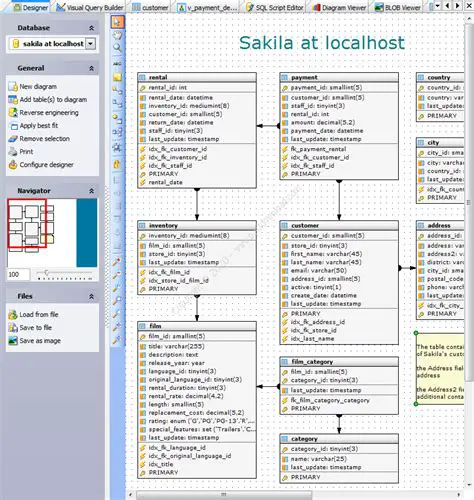Switch to the Designer tab

click(31, 7)
